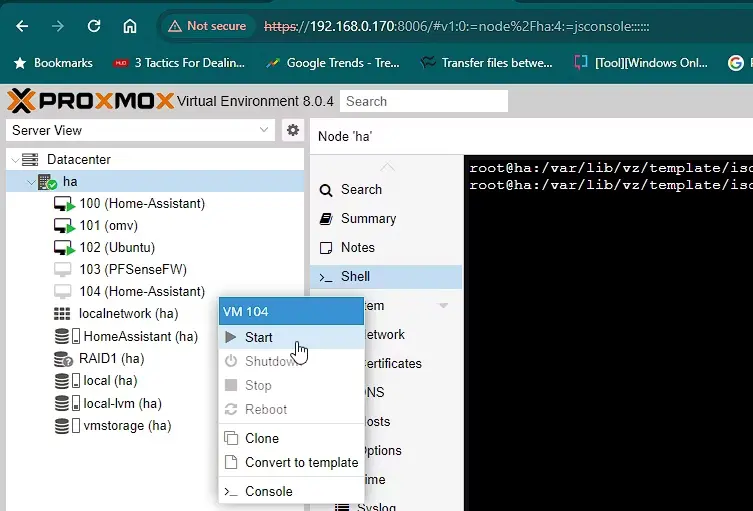The image size is (753, 511).
Task: Select the 'ha' node icon
Action: [48, 182]
